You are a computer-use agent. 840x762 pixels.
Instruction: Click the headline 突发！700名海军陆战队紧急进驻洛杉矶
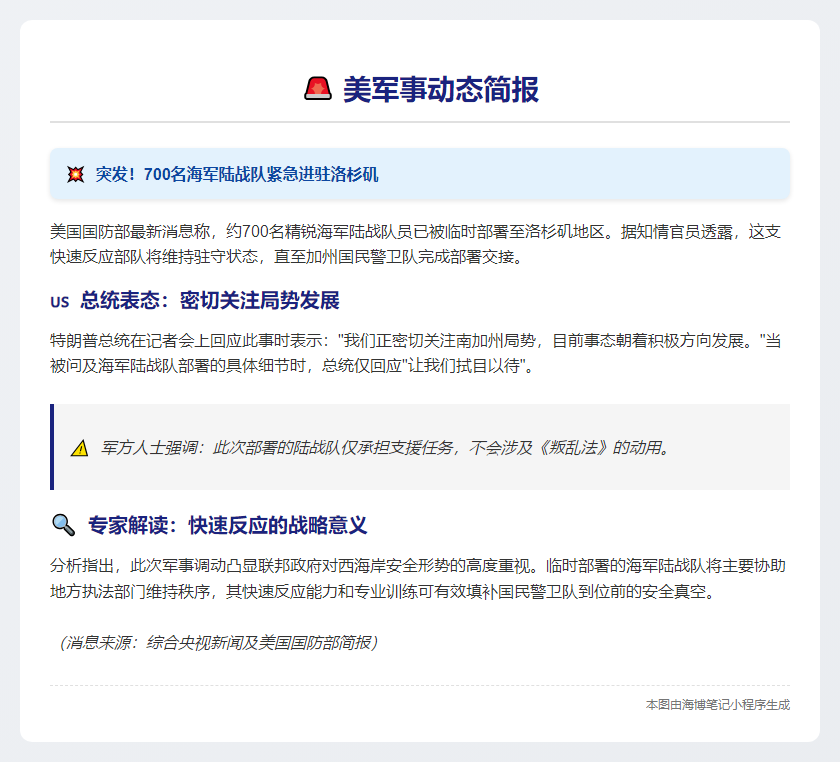coord(237,174)
